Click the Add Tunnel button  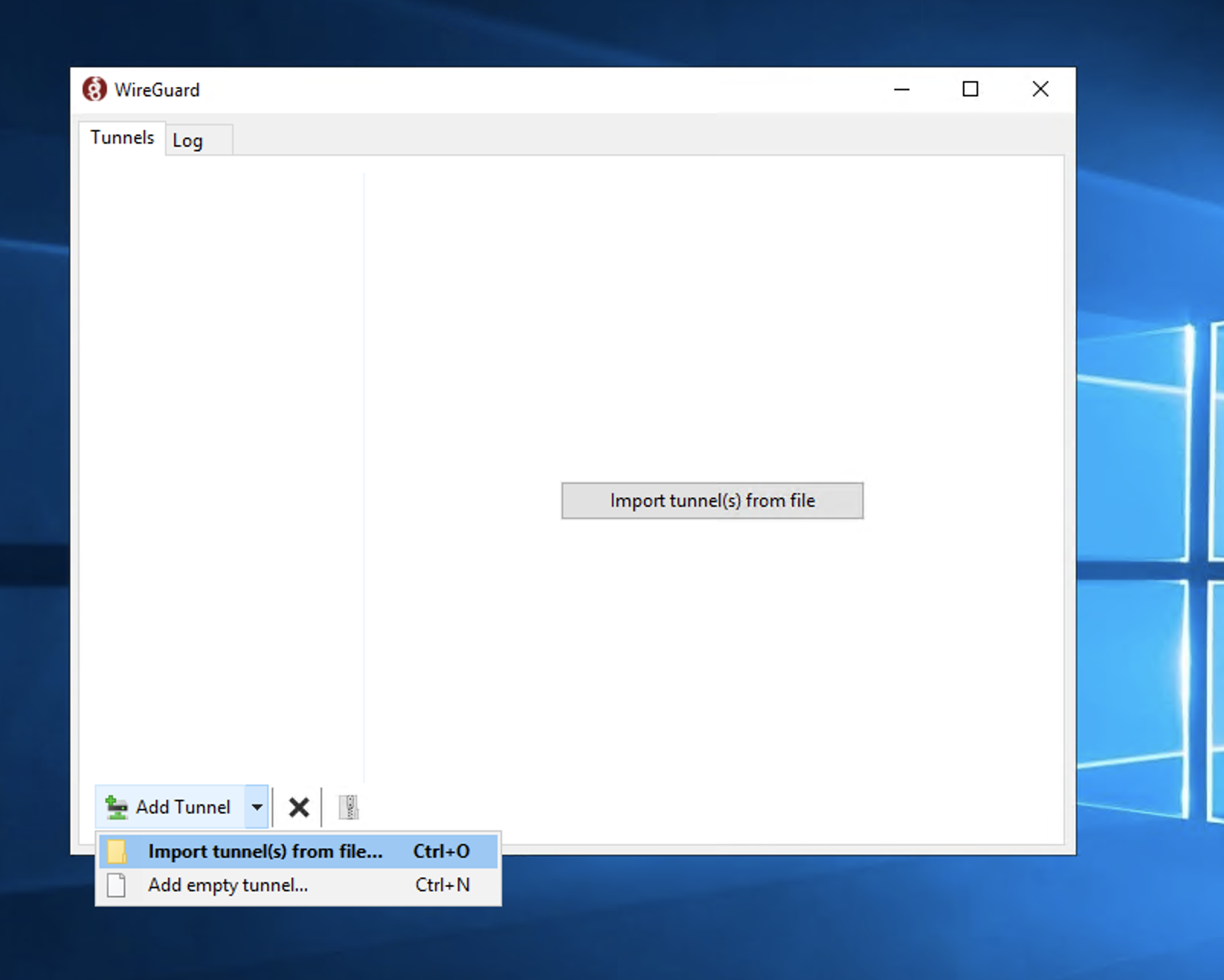click(170, 807)
